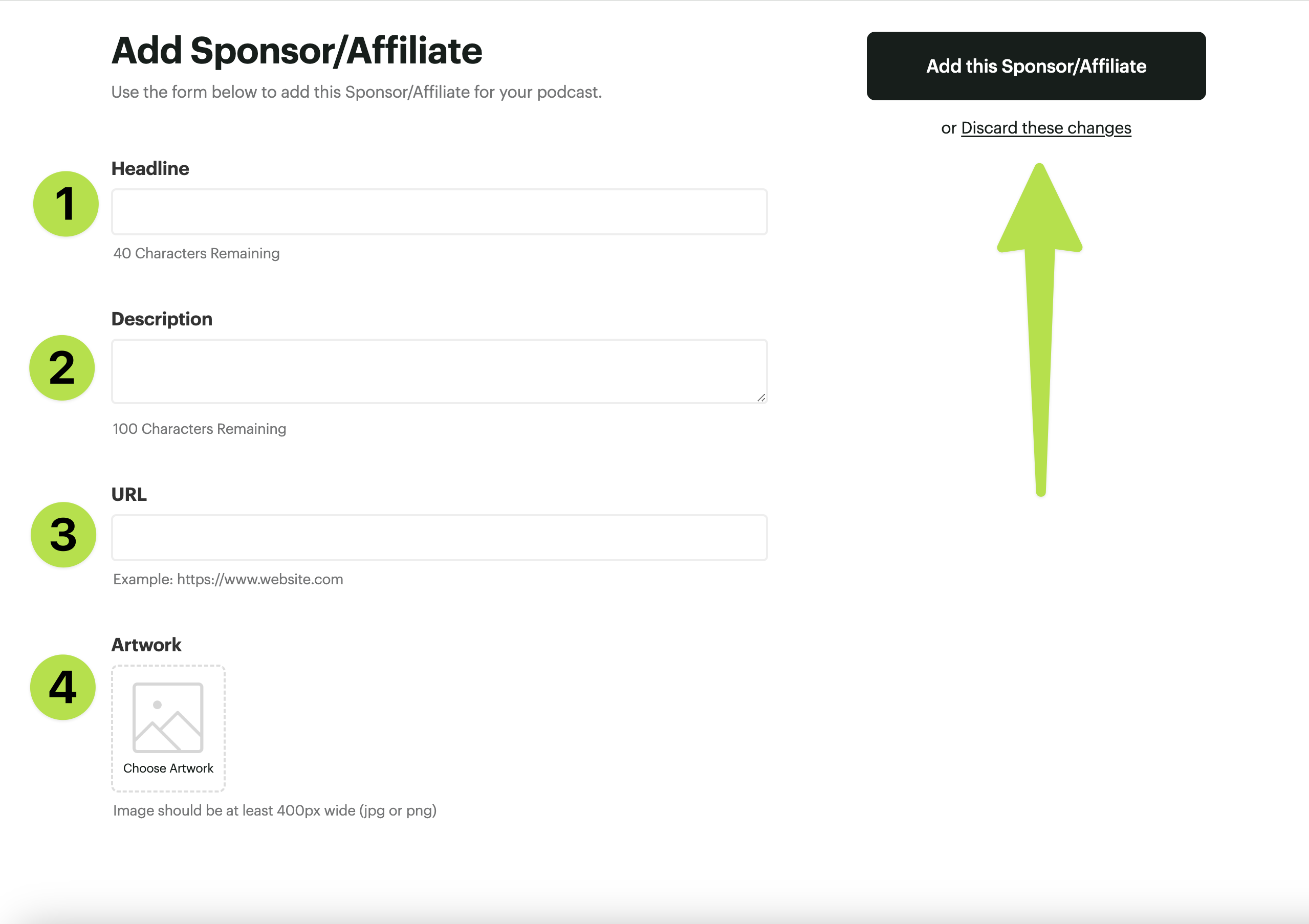Click the green circle numbered 4
Screen dimensions: 1309x924
pyautogui.click(x=63, y=687)
